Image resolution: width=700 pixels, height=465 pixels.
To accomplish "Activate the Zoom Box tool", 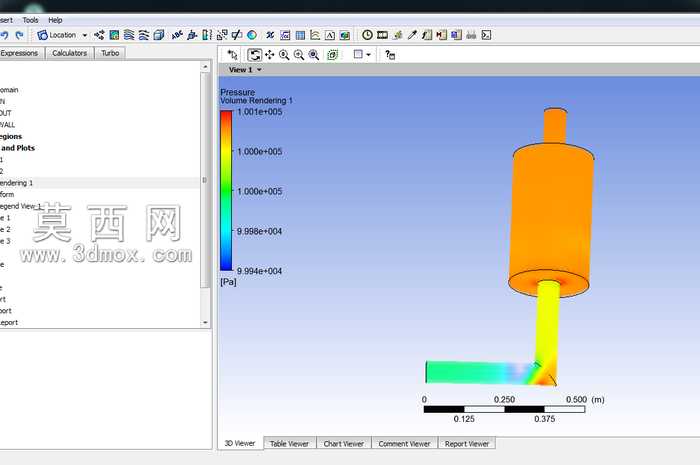I will pyautogui.click(x=299, y=55).
